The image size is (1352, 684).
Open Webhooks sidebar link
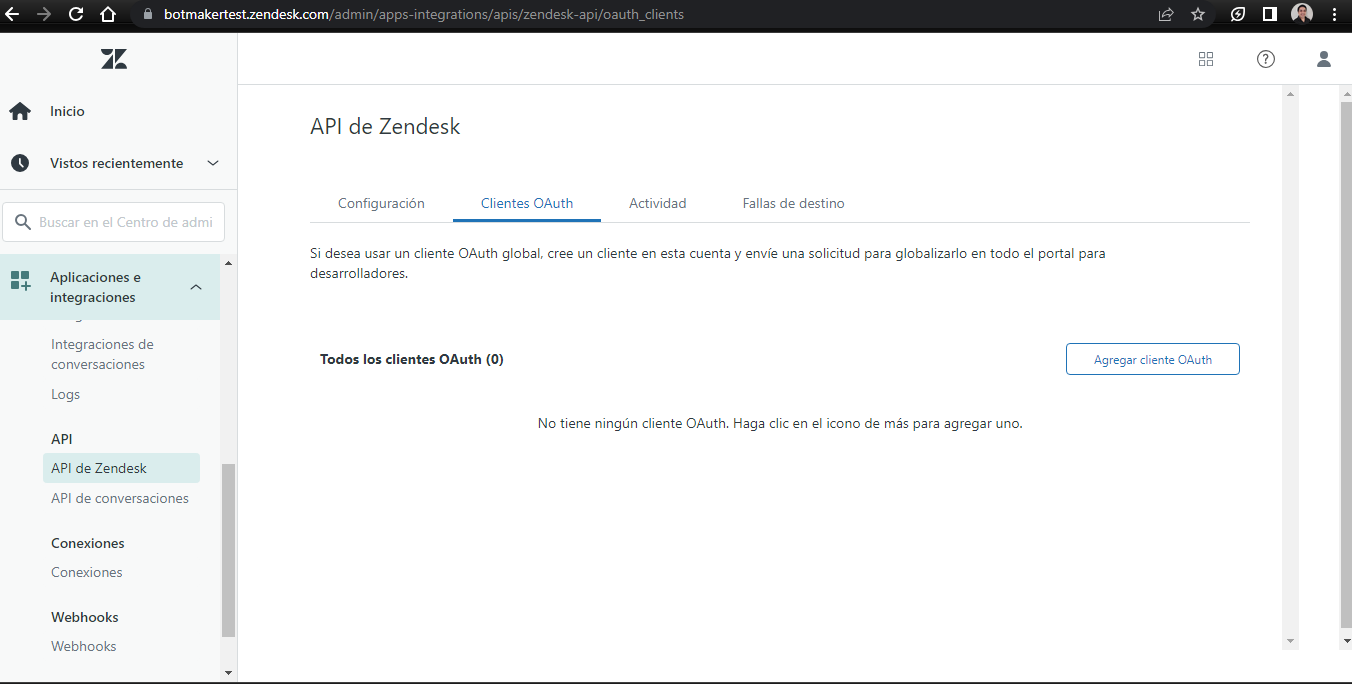coord(84,646)
